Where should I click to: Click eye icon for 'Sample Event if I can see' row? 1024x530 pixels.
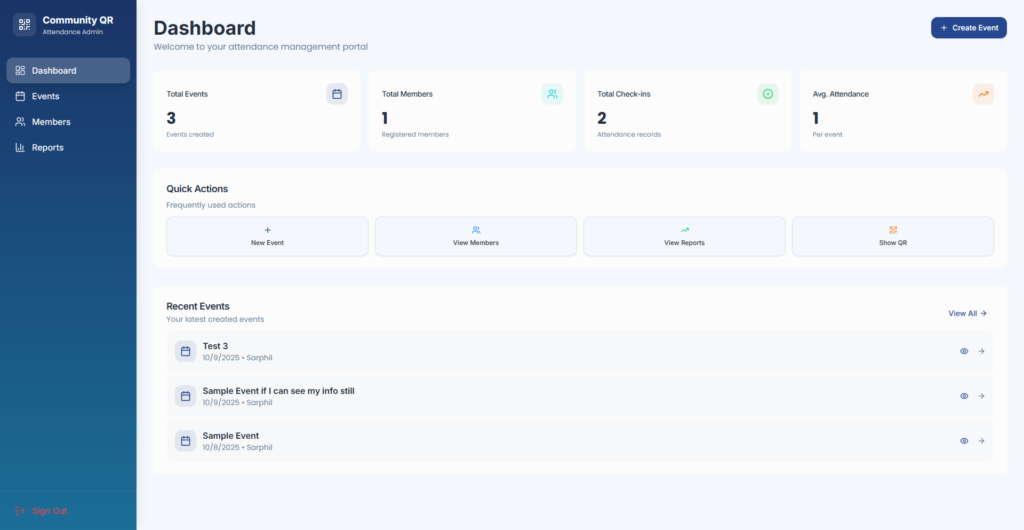tap(964, 396)
